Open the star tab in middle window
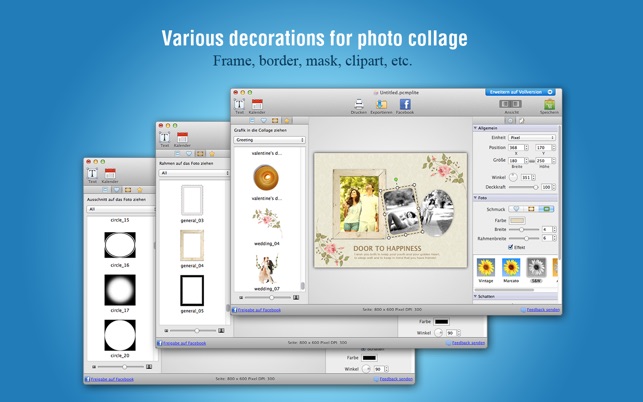This screenshot has height=402, width=643. tap(212, 154)
